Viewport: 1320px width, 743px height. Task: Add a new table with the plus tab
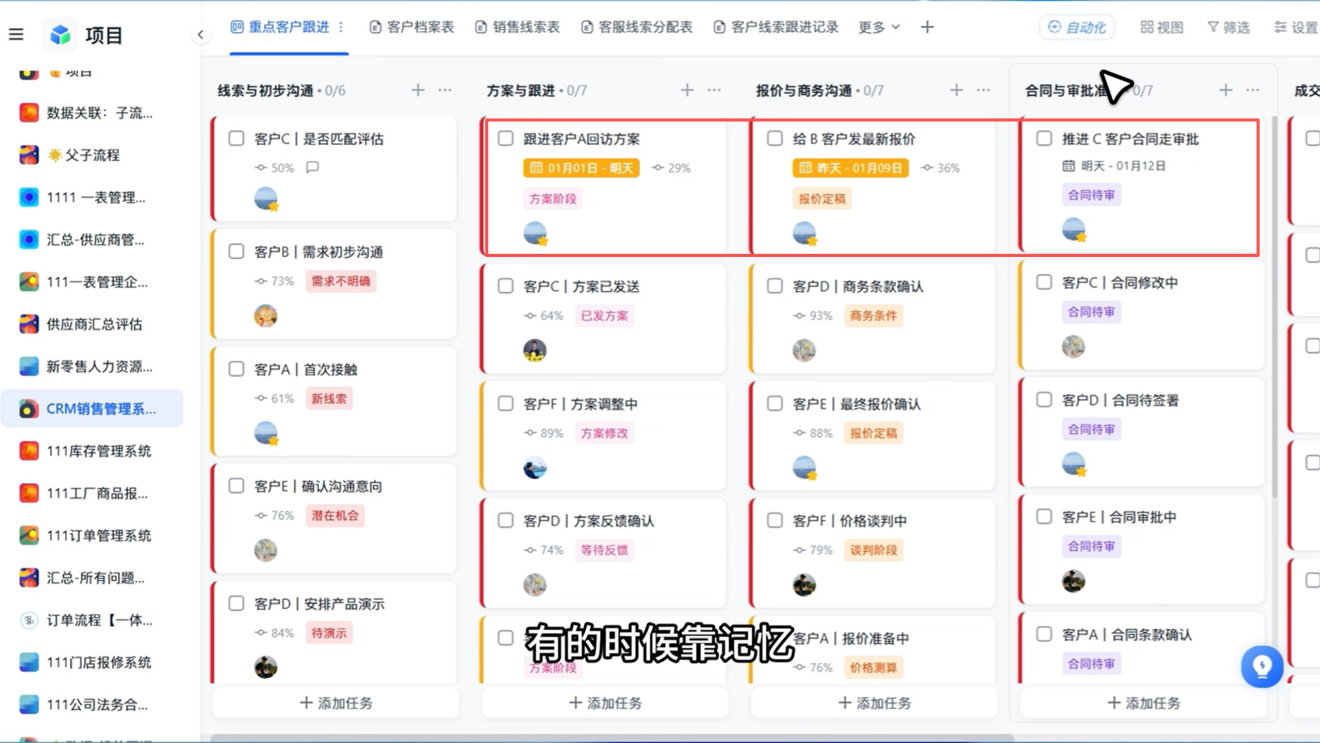pyautogui.click(x=927, y=27)
